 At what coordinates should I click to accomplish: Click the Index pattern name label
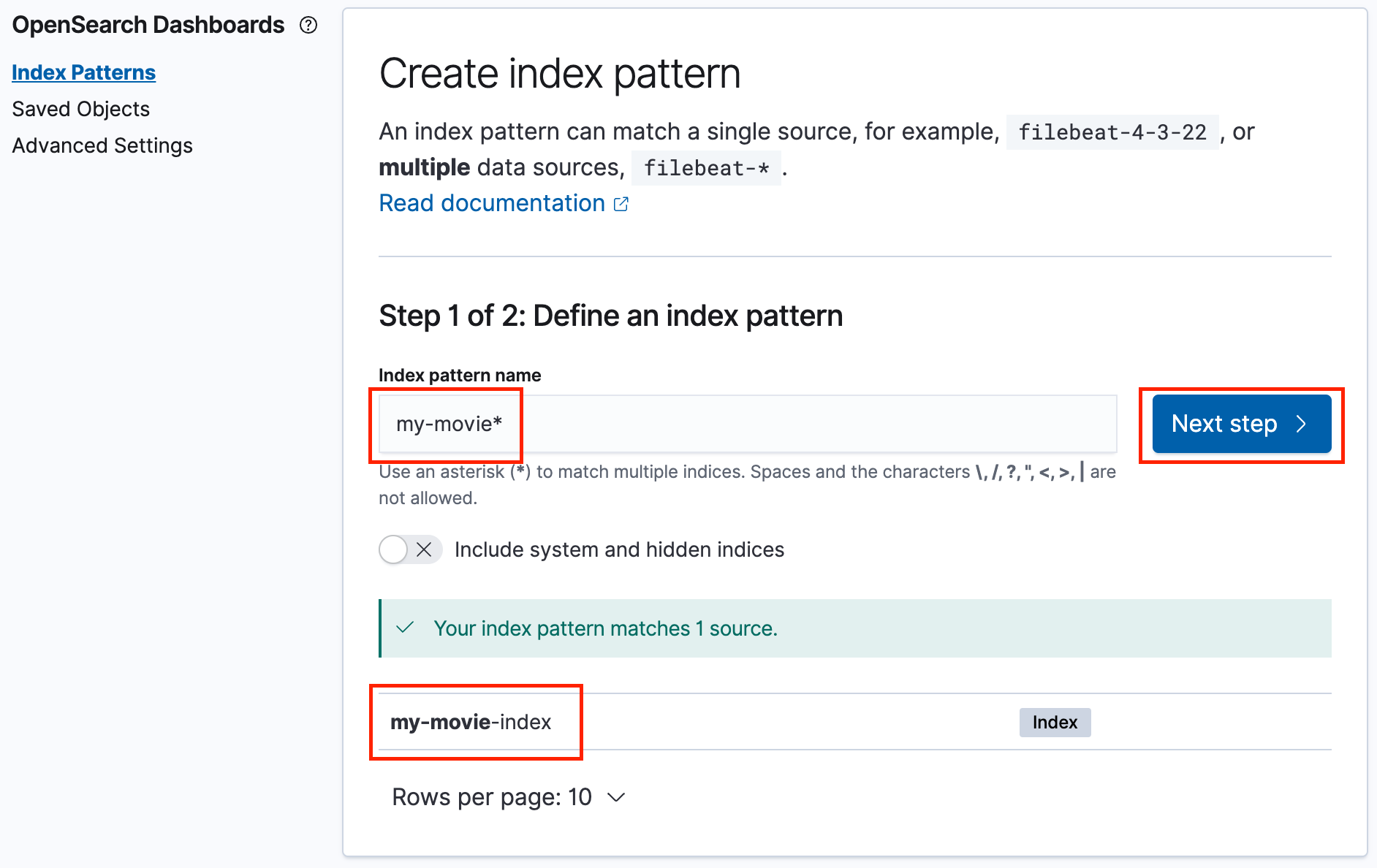(x=460, y=376)
